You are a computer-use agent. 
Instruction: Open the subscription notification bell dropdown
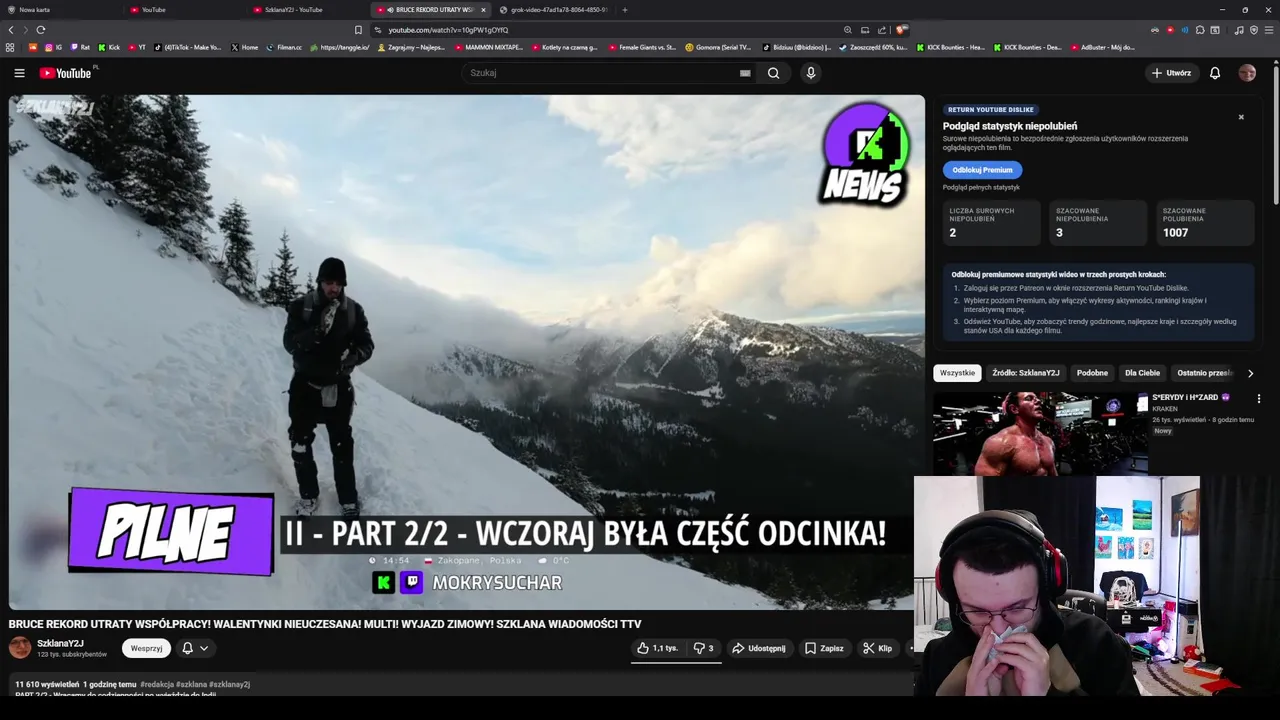195,648
